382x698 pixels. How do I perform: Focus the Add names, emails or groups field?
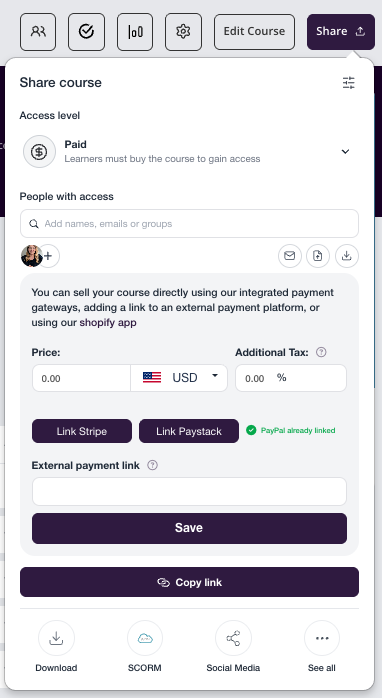[189, 223]
